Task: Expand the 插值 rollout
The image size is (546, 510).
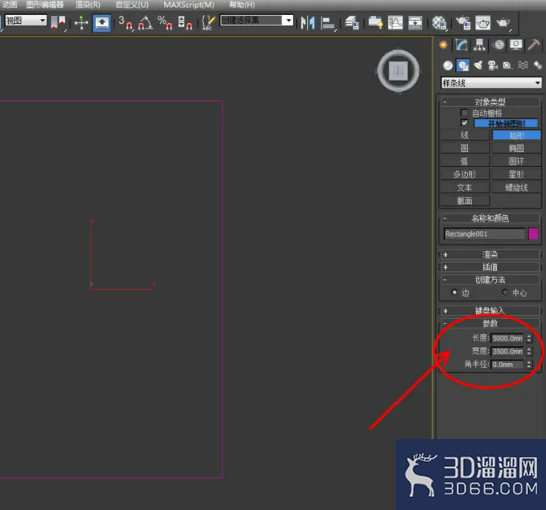Action: pos(490,267)
